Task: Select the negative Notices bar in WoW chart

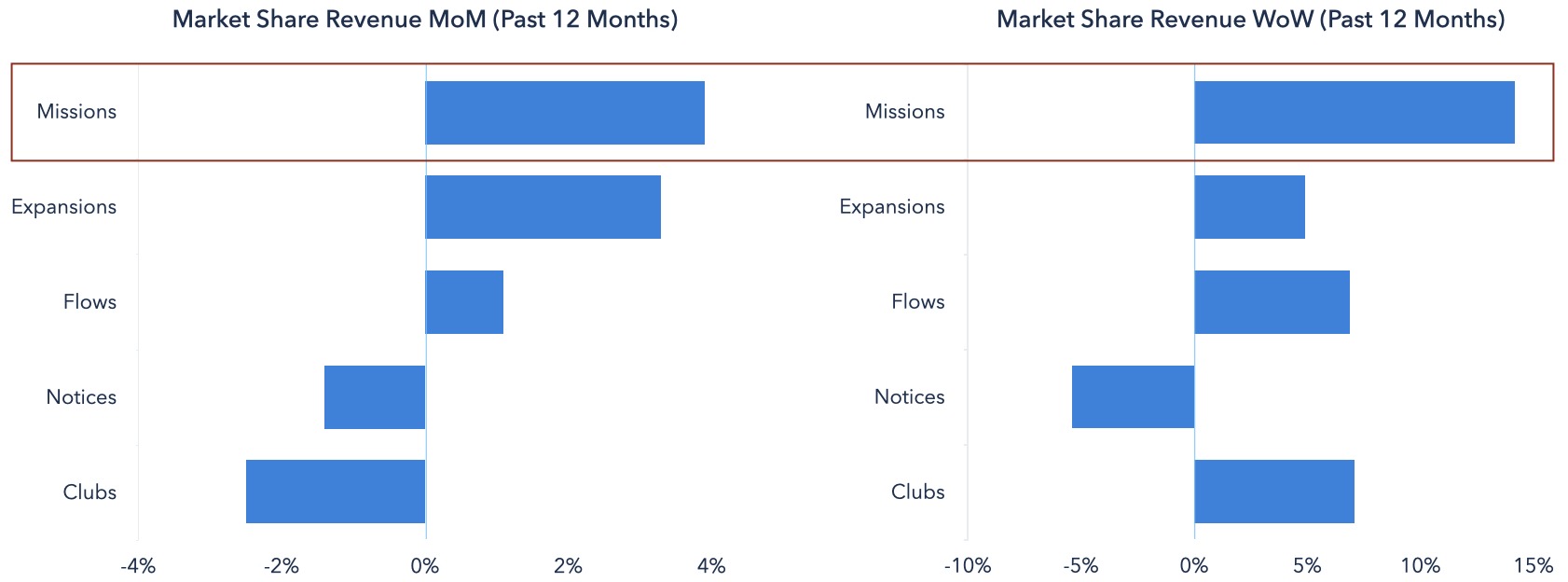Action: point(1134,397)
